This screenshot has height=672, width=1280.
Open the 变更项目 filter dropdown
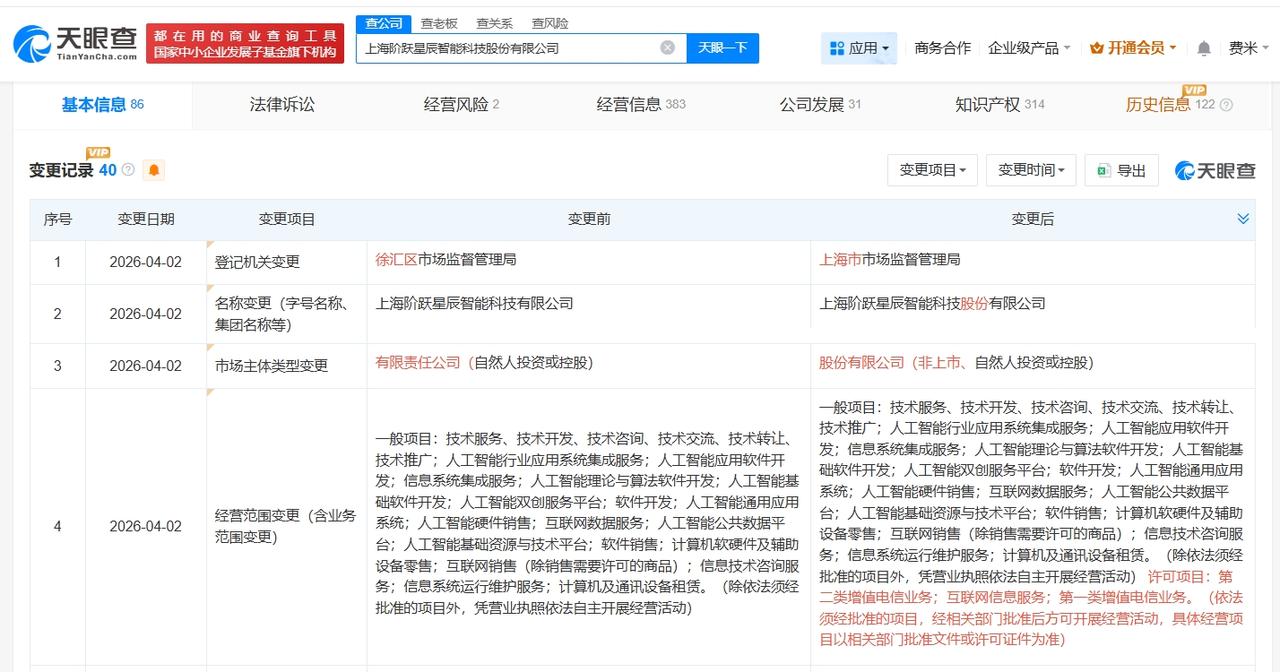pos(932,170)
